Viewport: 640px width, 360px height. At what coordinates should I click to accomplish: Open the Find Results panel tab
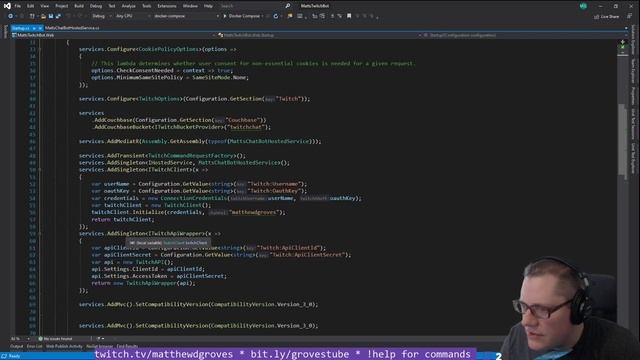point(127,347)
